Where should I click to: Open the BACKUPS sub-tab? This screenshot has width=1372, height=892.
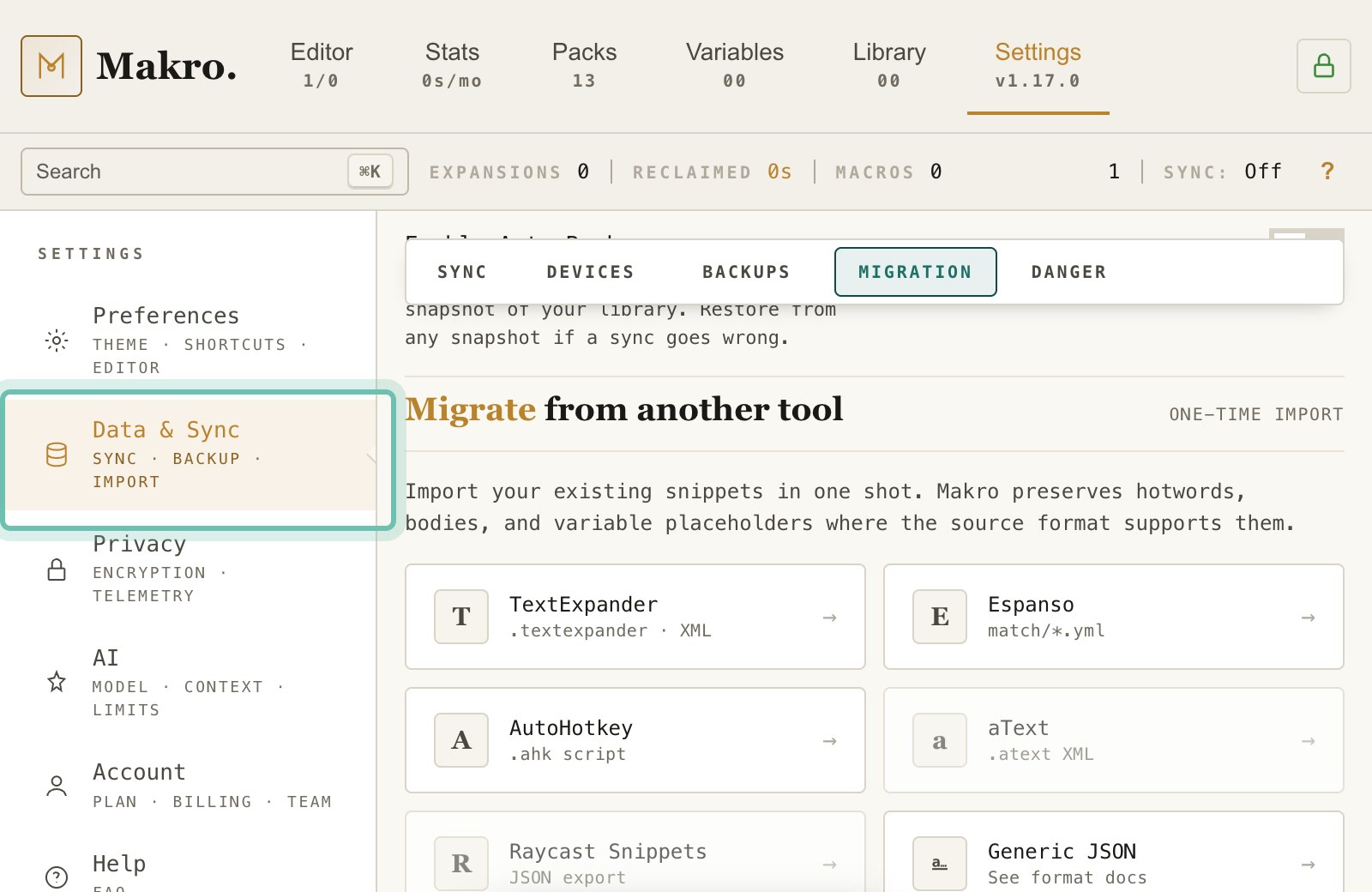(746, 272)
